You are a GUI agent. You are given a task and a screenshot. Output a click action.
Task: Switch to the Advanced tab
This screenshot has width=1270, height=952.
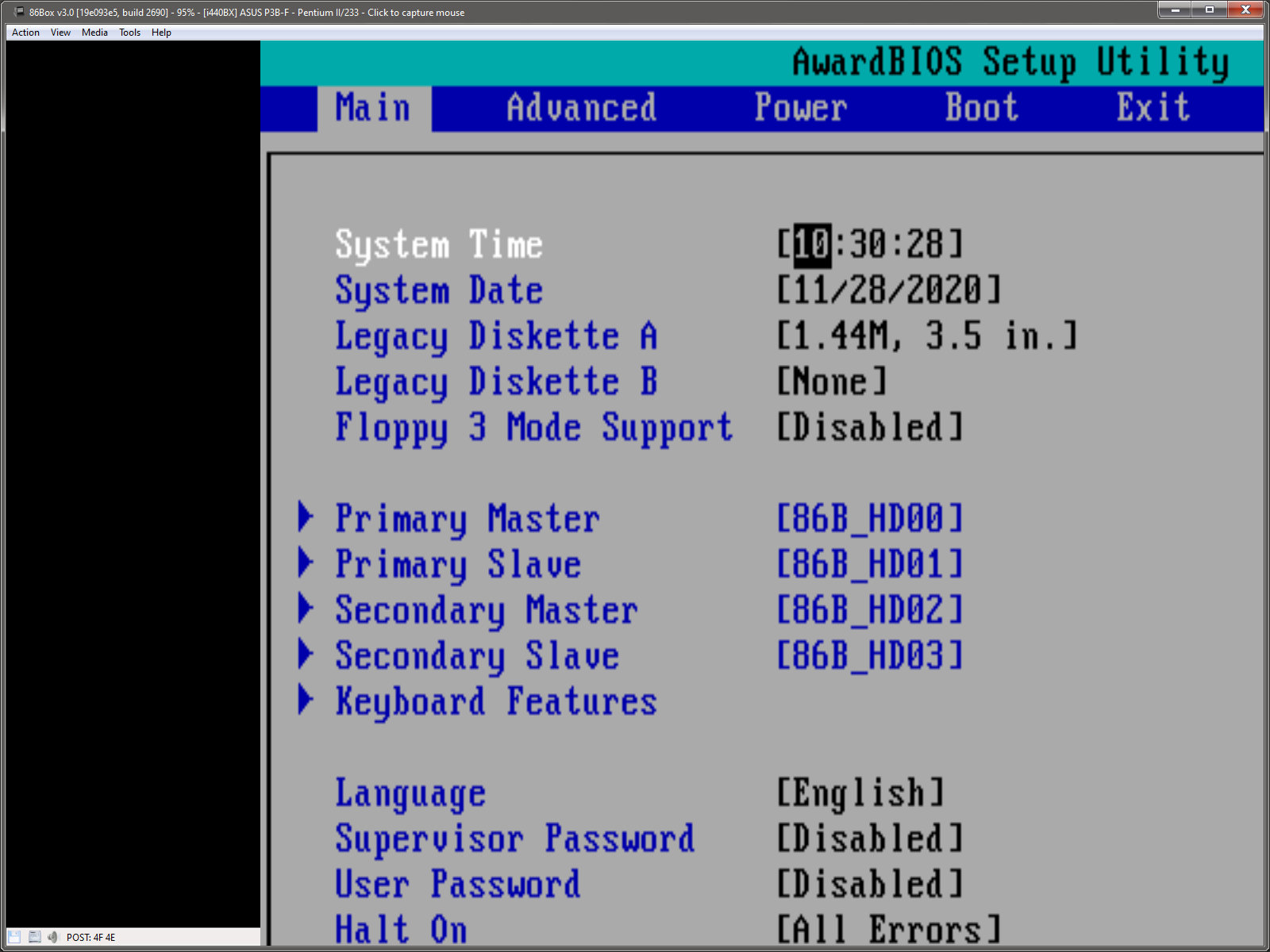581,108
